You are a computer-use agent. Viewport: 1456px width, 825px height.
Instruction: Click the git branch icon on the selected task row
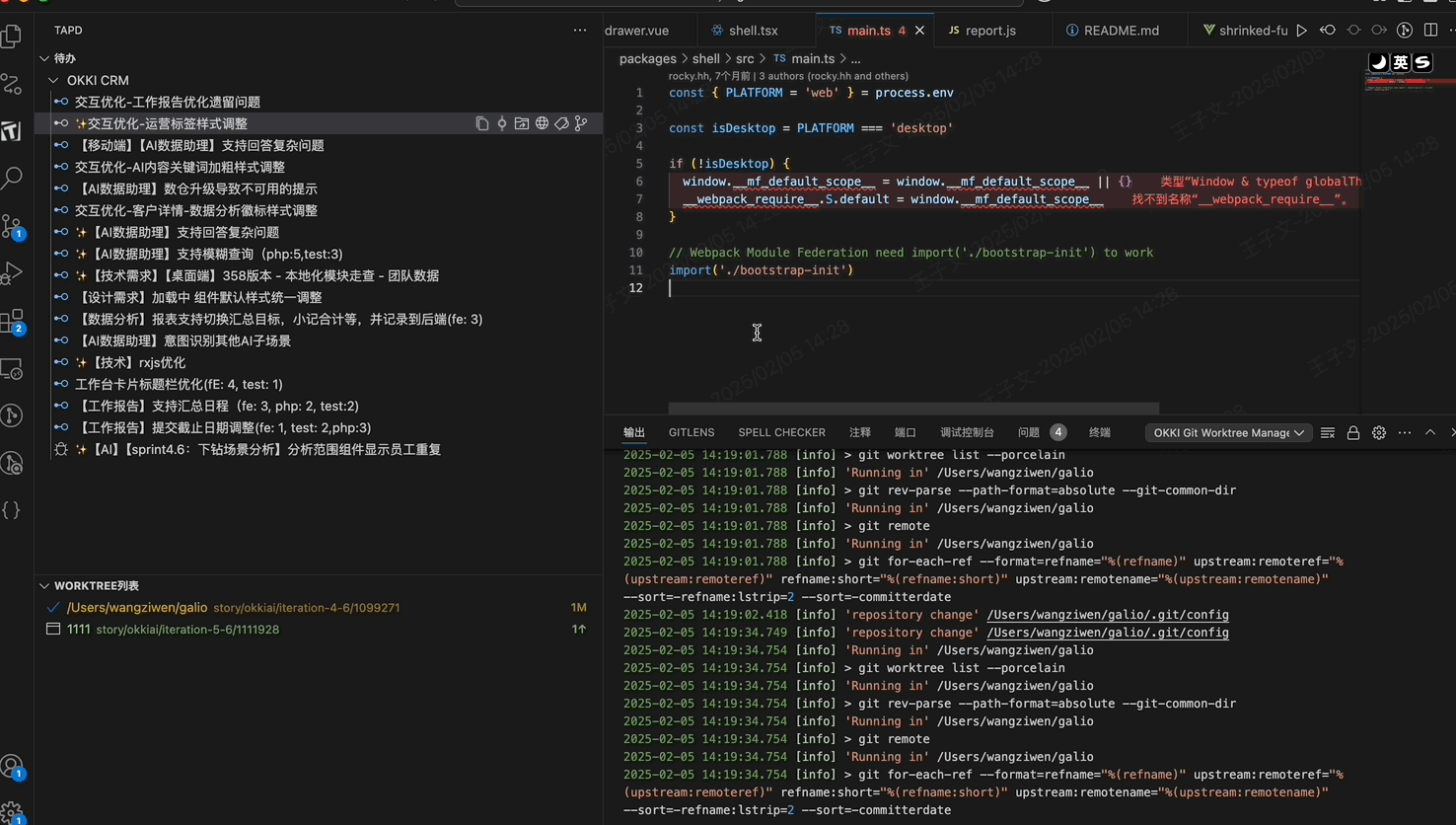[x=581, y=123]
